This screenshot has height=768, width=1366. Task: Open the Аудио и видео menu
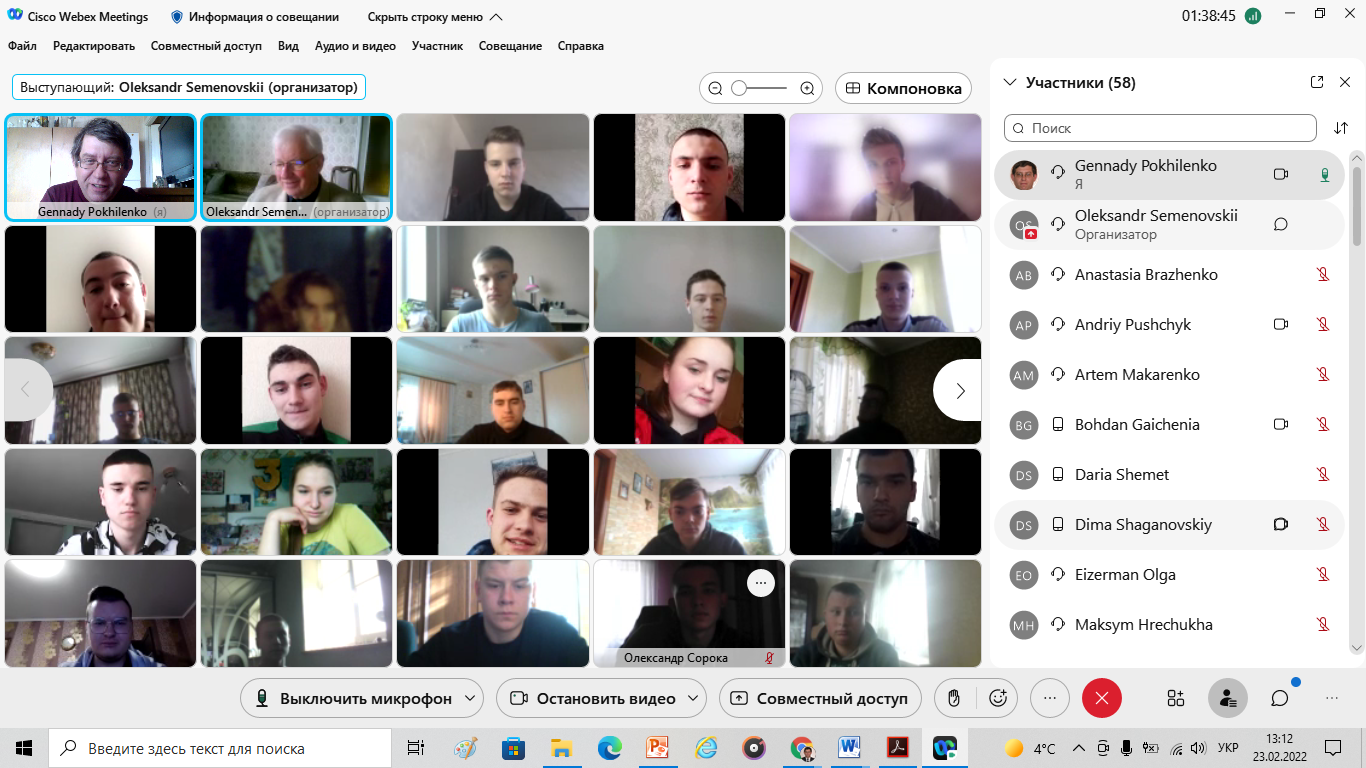(355, 46)
